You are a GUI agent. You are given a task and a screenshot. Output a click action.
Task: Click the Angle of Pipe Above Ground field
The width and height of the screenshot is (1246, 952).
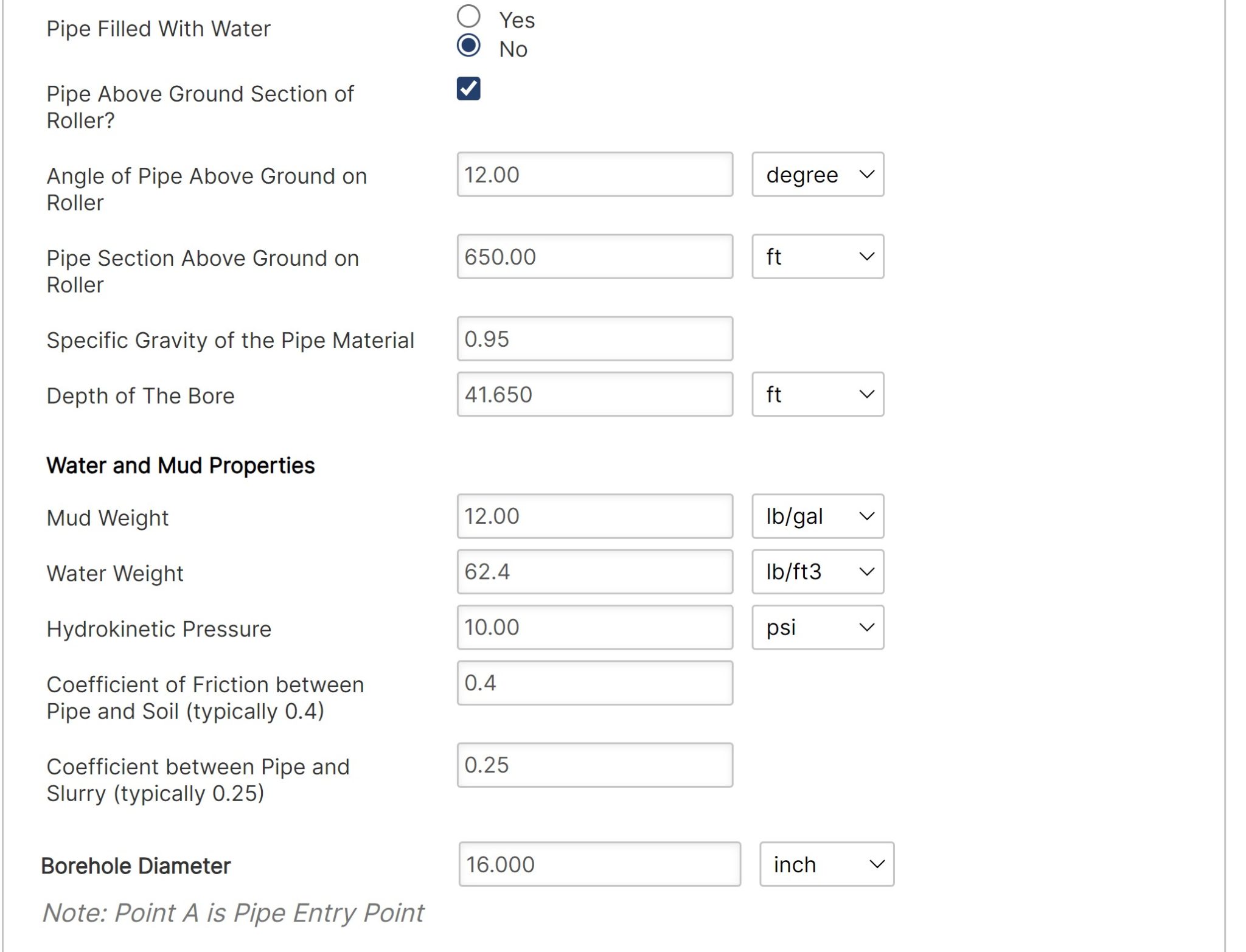click(594, 175)
